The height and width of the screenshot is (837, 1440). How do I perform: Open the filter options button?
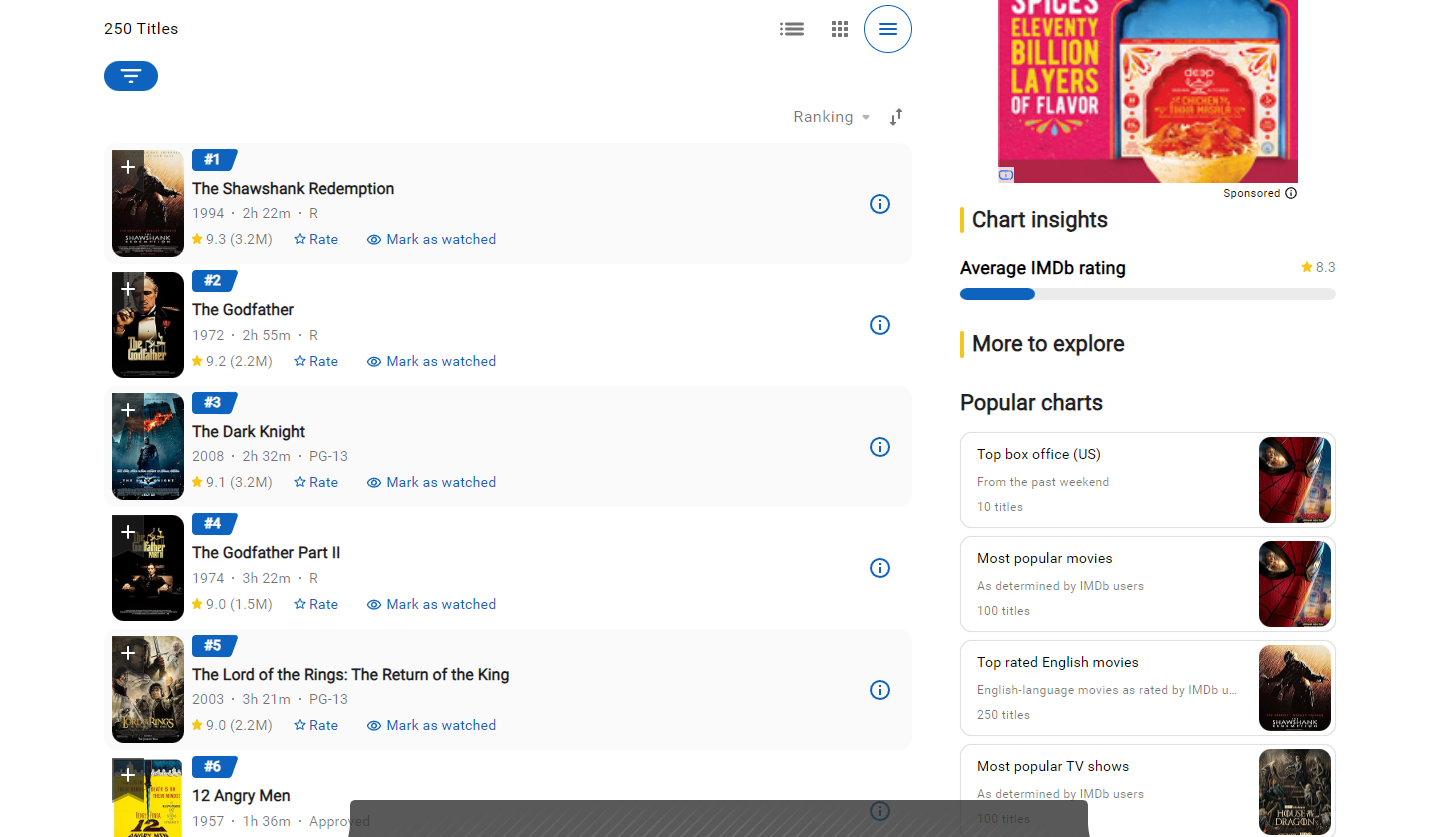click(x=131, y=76)
